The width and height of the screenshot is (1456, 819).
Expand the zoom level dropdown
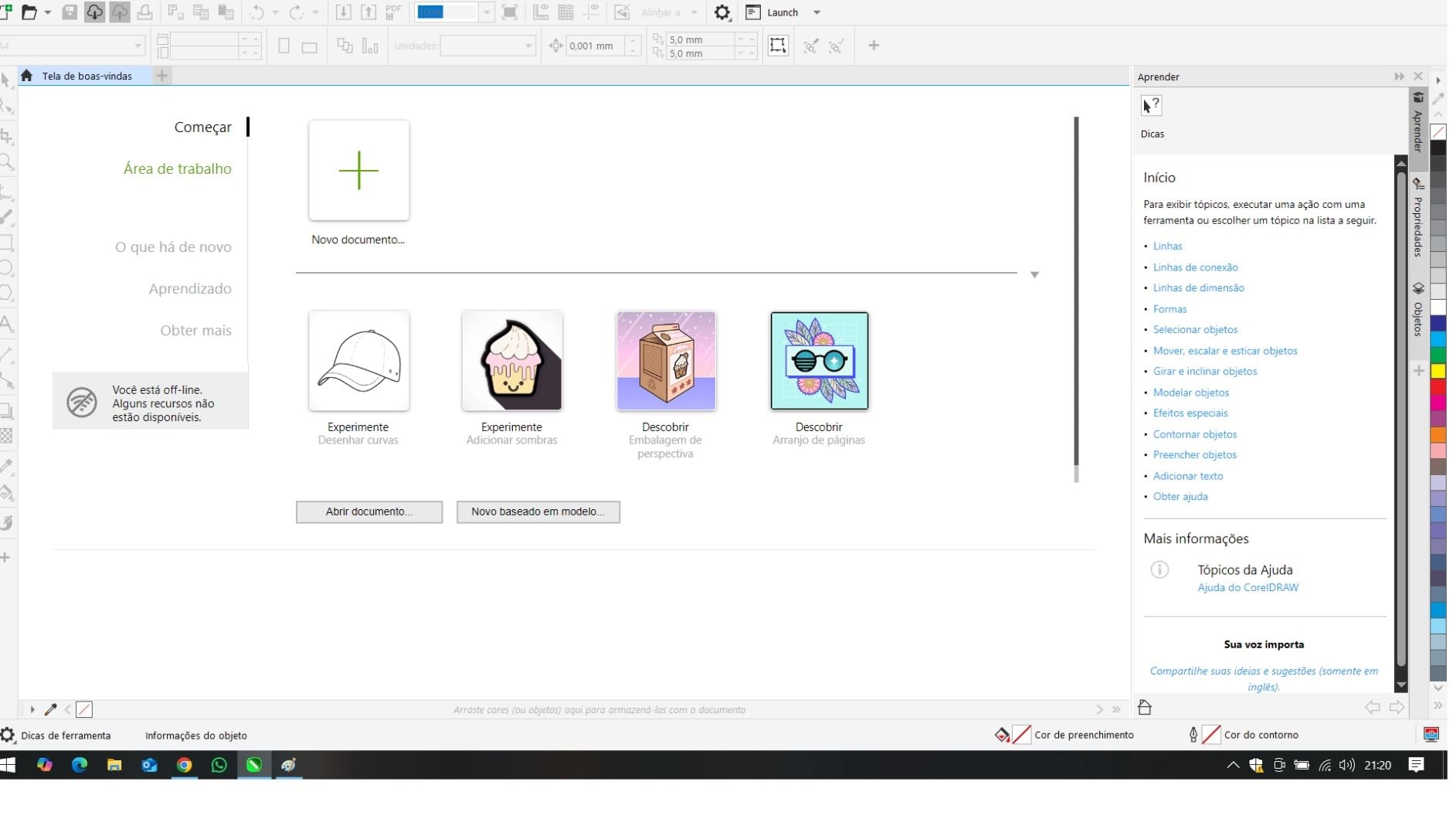487,12
